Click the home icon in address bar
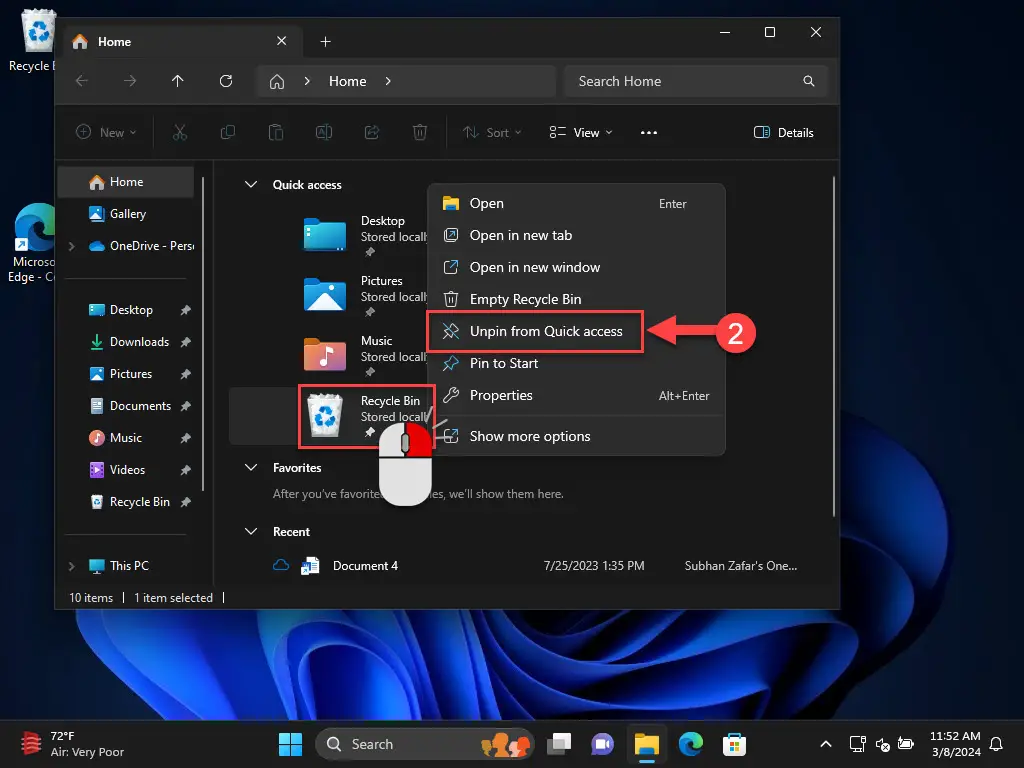Image resolution: width=1024 pixels, height=768 pixels. pyautogui.click(x=277, y=81)
